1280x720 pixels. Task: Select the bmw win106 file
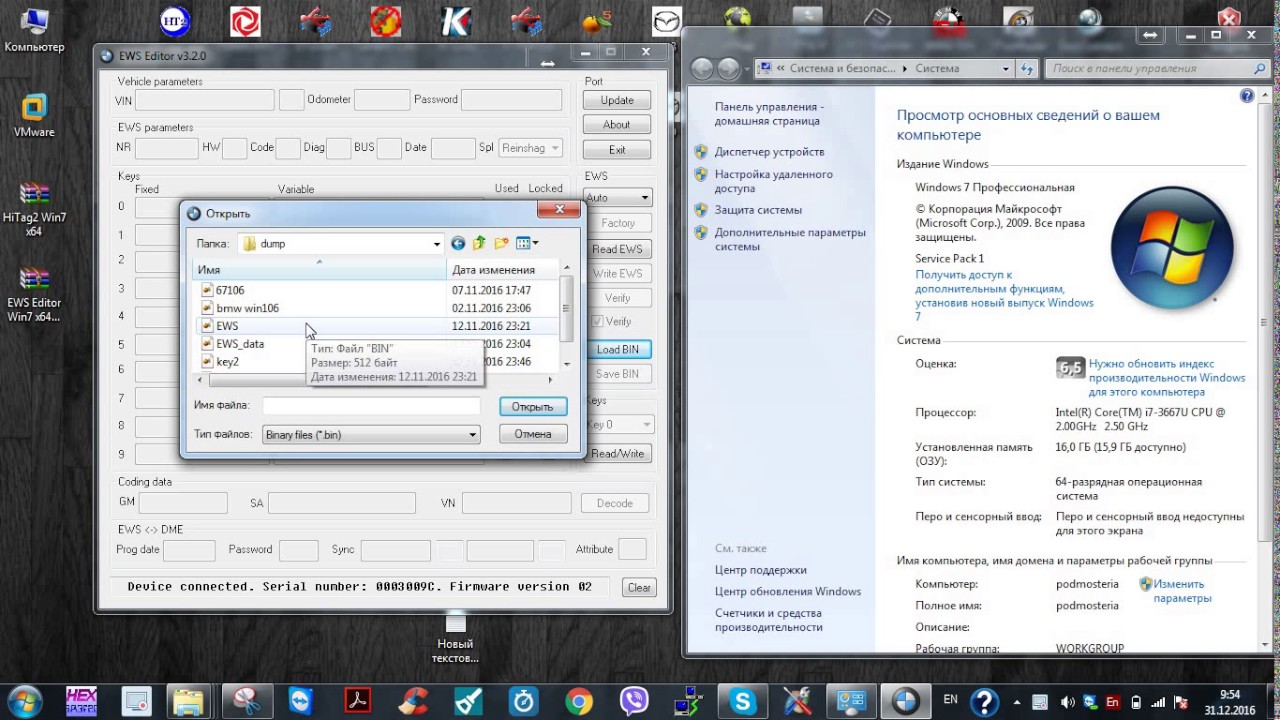tap(247, 308)
